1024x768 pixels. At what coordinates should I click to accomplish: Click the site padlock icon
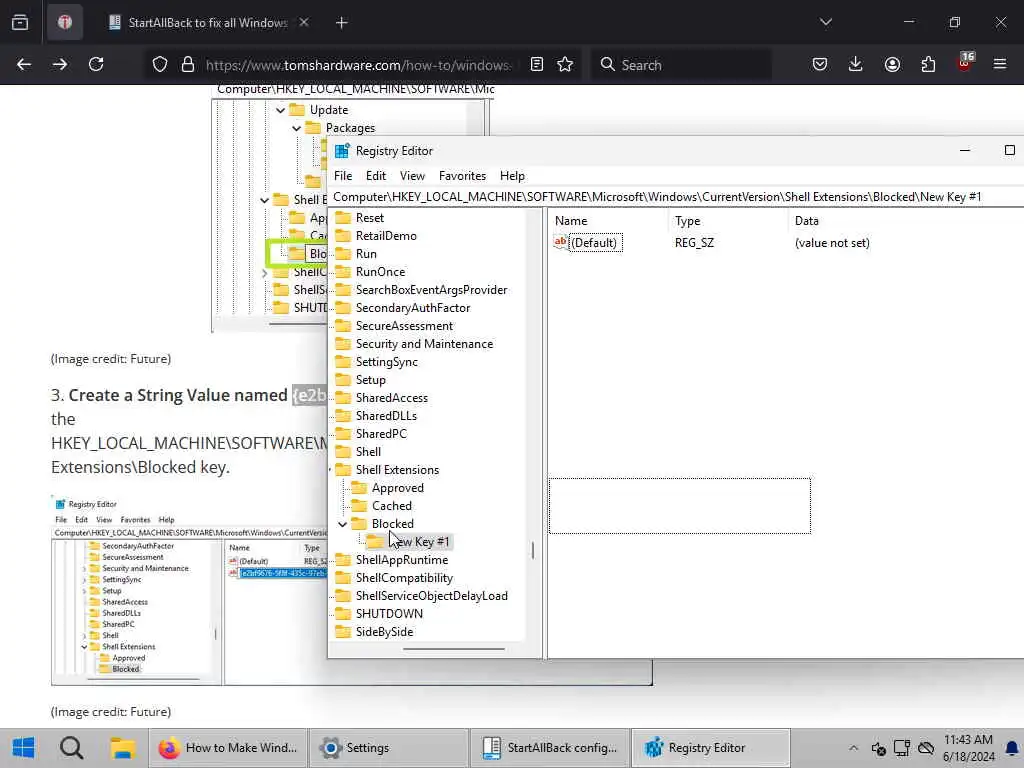point(188,64)
